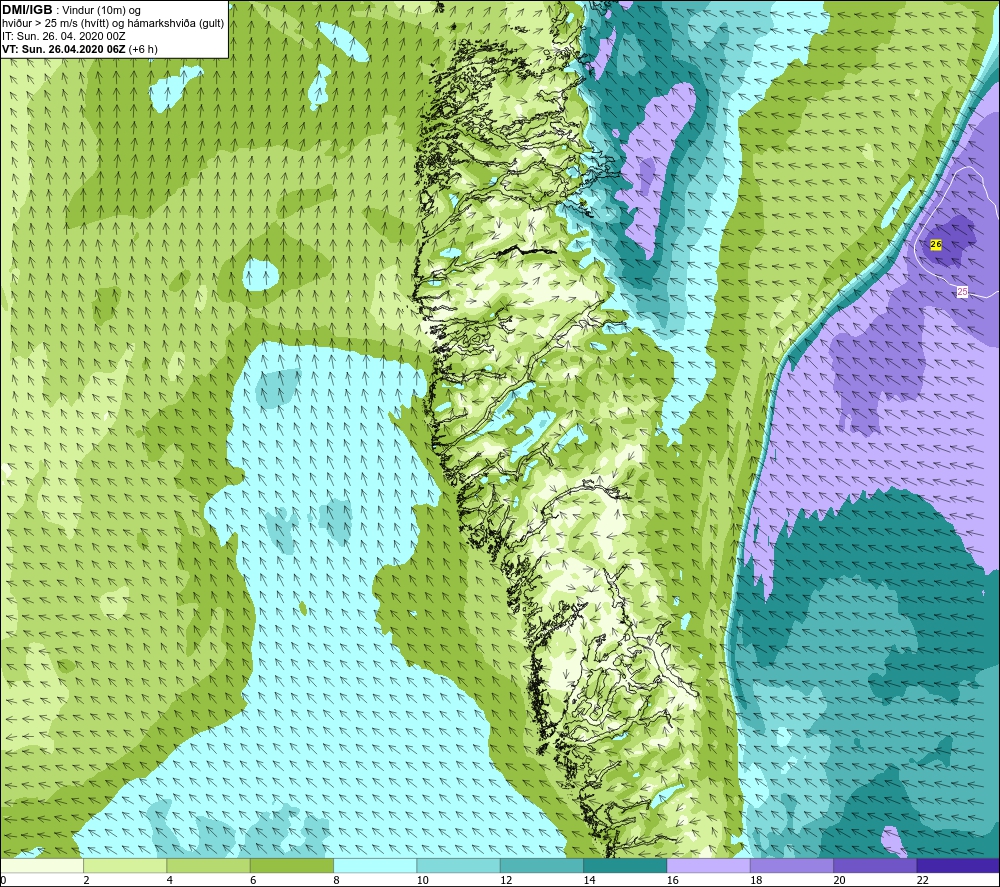Click the 20–22 m/s violet legend swatch
The height and width of the screenshot is (887, 1000).
pos(874,865)
